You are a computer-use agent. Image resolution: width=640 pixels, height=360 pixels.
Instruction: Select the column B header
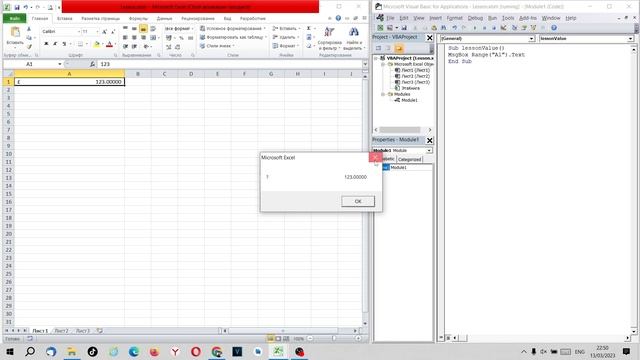138,74
